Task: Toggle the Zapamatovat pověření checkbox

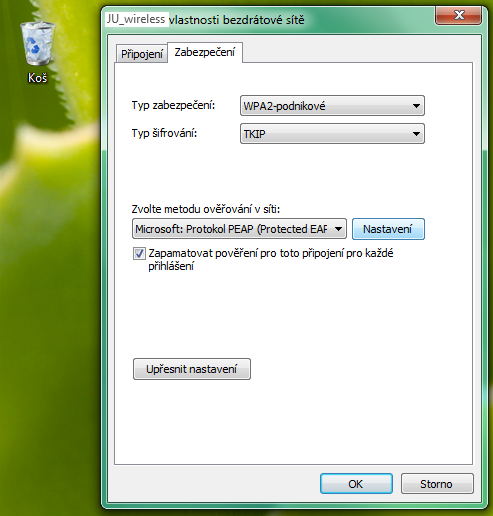Action: [x=139, y=254]
